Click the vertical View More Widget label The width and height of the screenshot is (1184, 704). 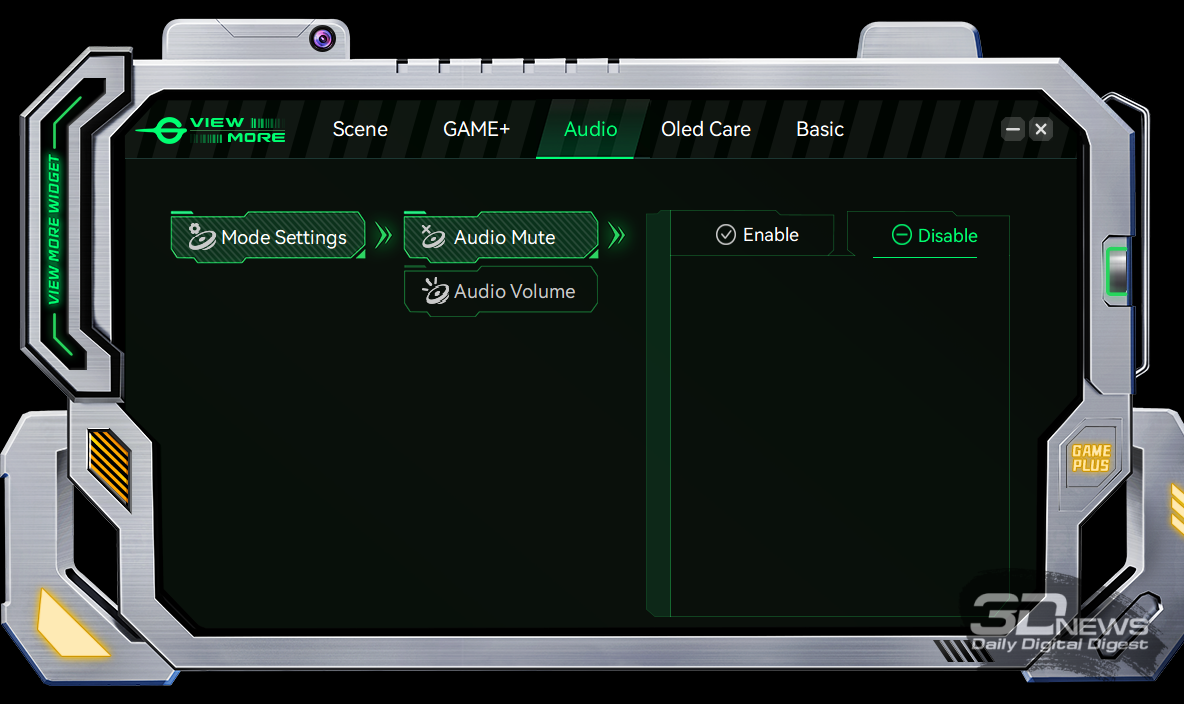coord(54,230)
